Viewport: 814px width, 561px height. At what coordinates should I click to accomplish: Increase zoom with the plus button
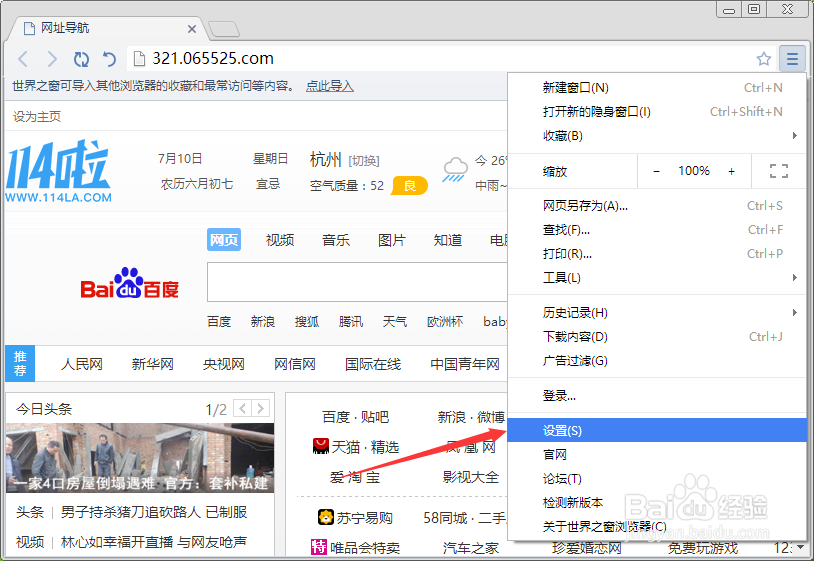(731, 171)
